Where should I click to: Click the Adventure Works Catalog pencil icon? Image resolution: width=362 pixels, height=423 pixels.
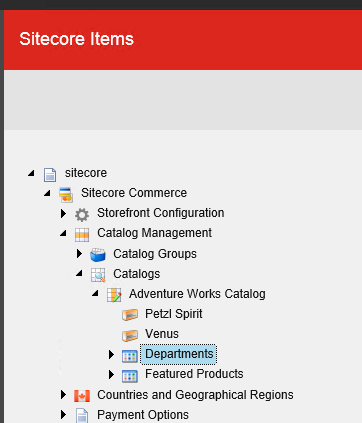(114, 295)
